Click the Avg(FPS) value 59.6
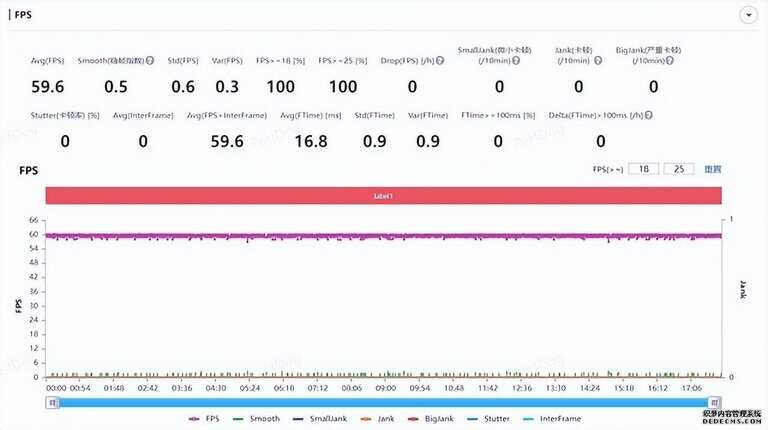This screenshot has height=430, width=768. [48, 87]
